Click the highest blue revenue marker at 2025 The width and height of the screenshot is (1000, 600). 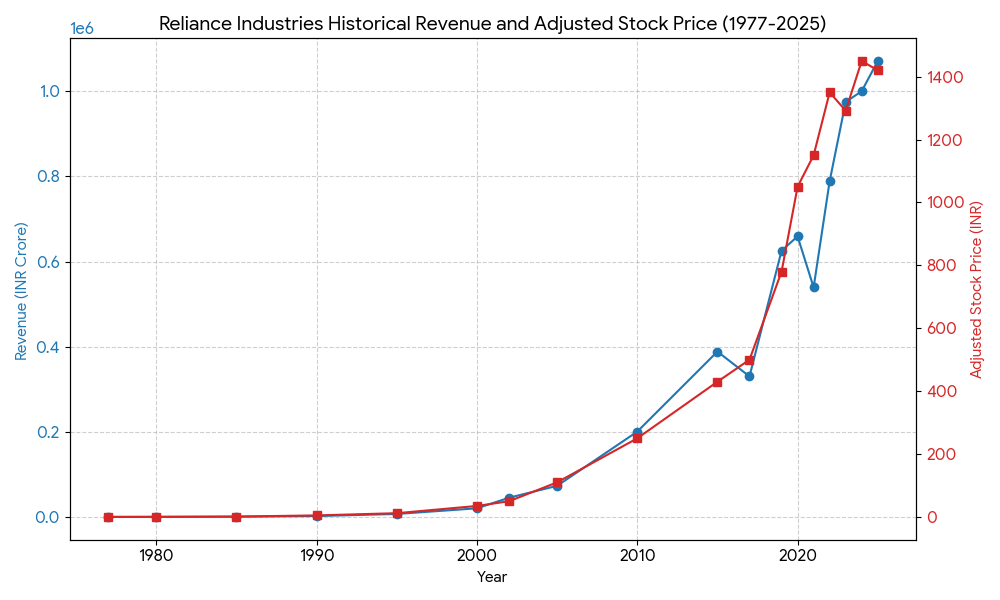click(878, 59)
